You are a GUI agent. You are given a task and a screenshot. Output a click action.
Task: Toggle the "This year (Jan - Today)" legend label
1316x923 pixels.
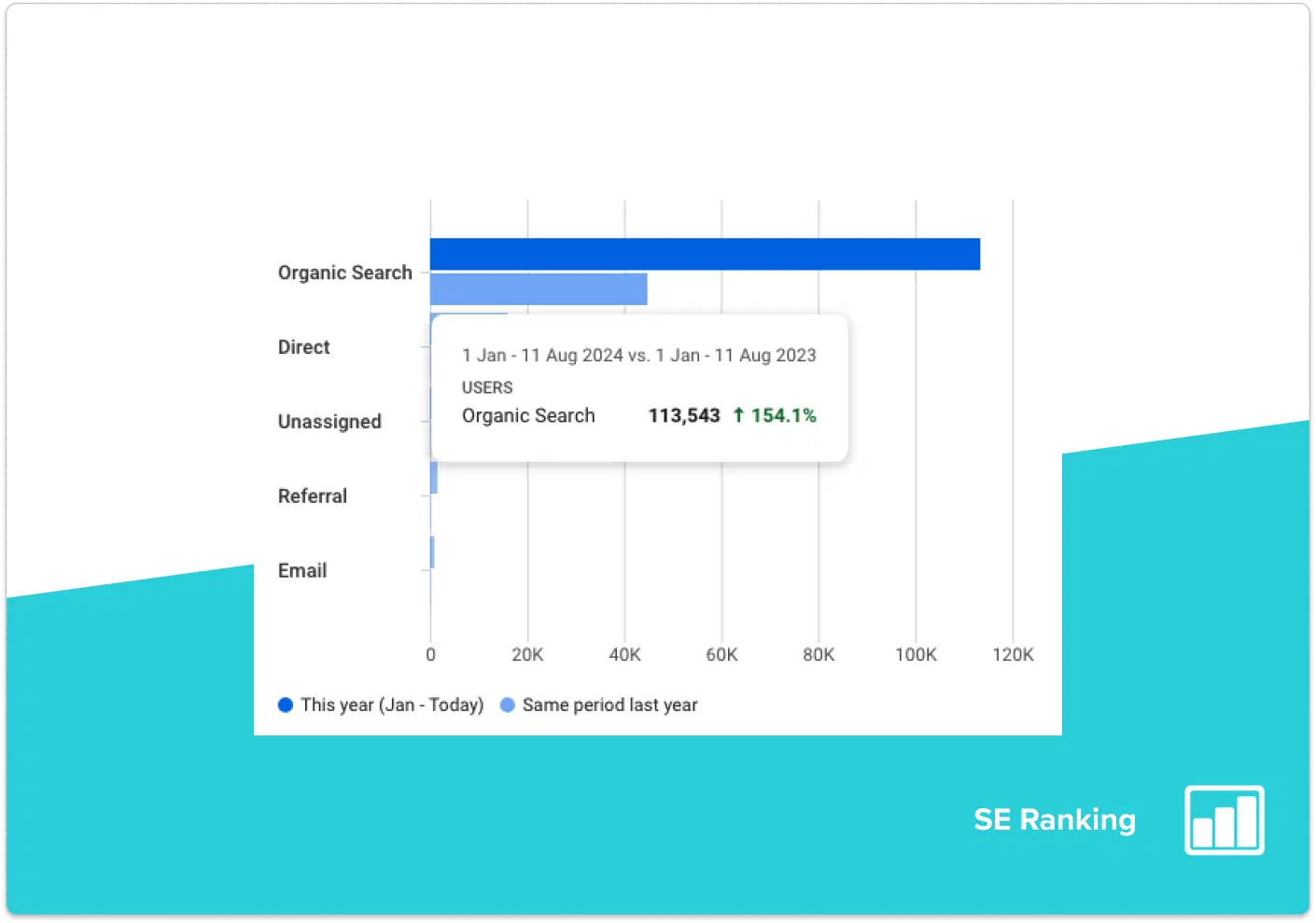[x=392, y=705]
